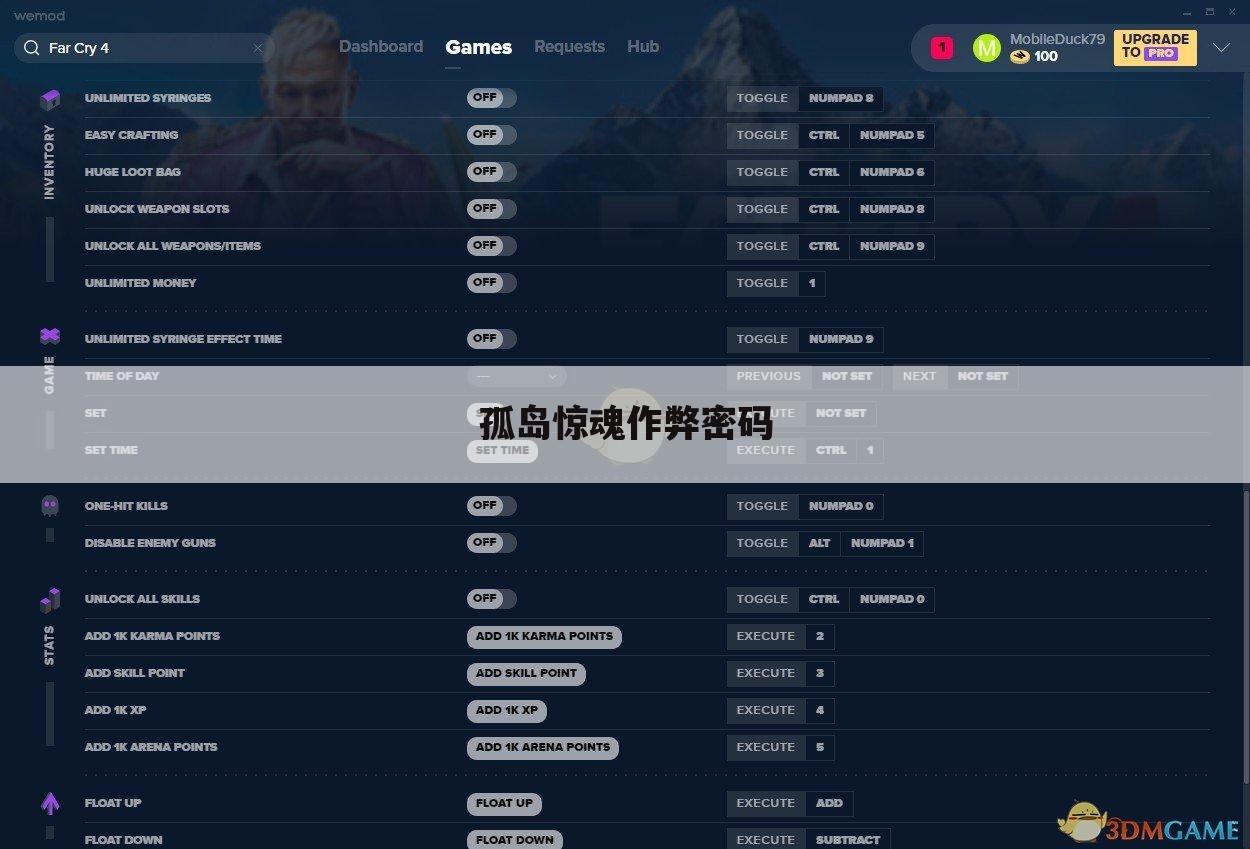
Task: Open the Hub tab
Action: coord(643,47)
